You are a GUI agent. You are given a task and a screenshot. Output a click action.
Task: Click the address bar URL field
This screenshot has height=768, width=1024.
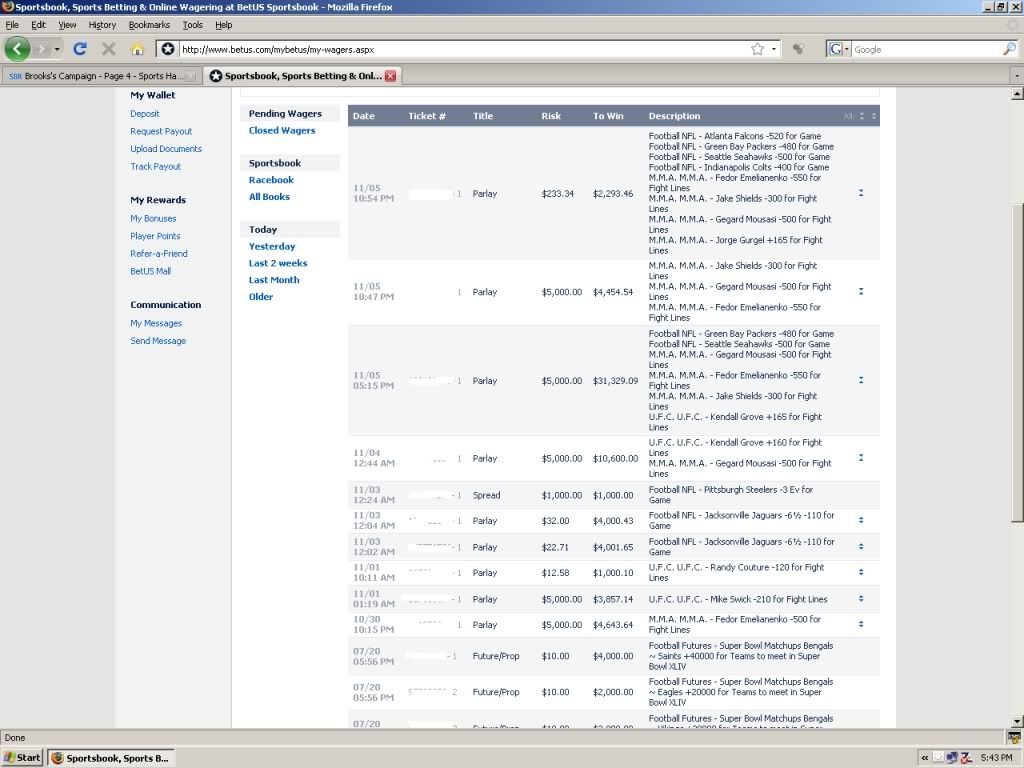tap(464, 49)
